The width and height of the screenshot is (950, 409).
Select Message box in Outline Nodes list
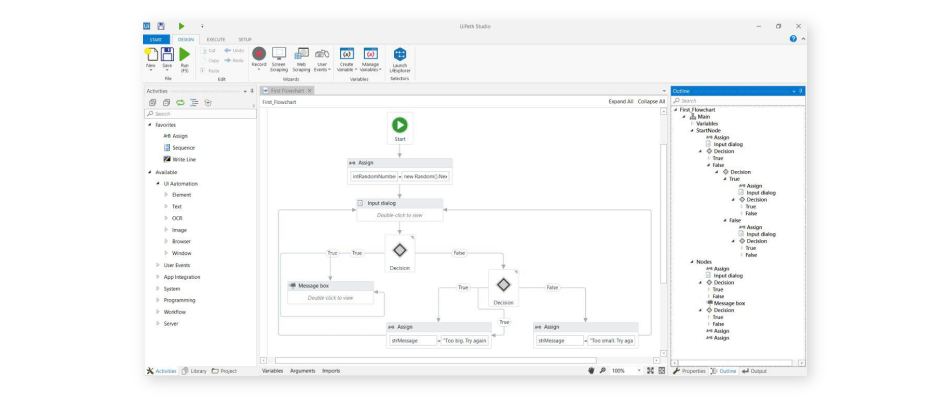coord(726,303)
